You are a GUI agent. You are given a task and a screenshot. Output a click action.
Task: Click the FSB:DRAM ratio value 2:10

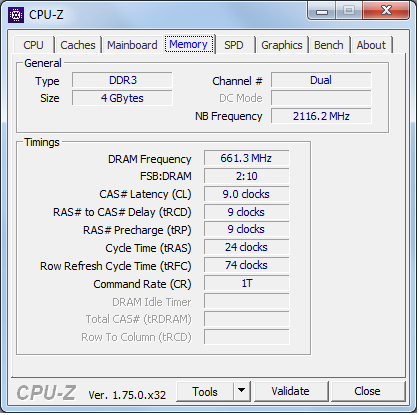click(x=246, y=176)
